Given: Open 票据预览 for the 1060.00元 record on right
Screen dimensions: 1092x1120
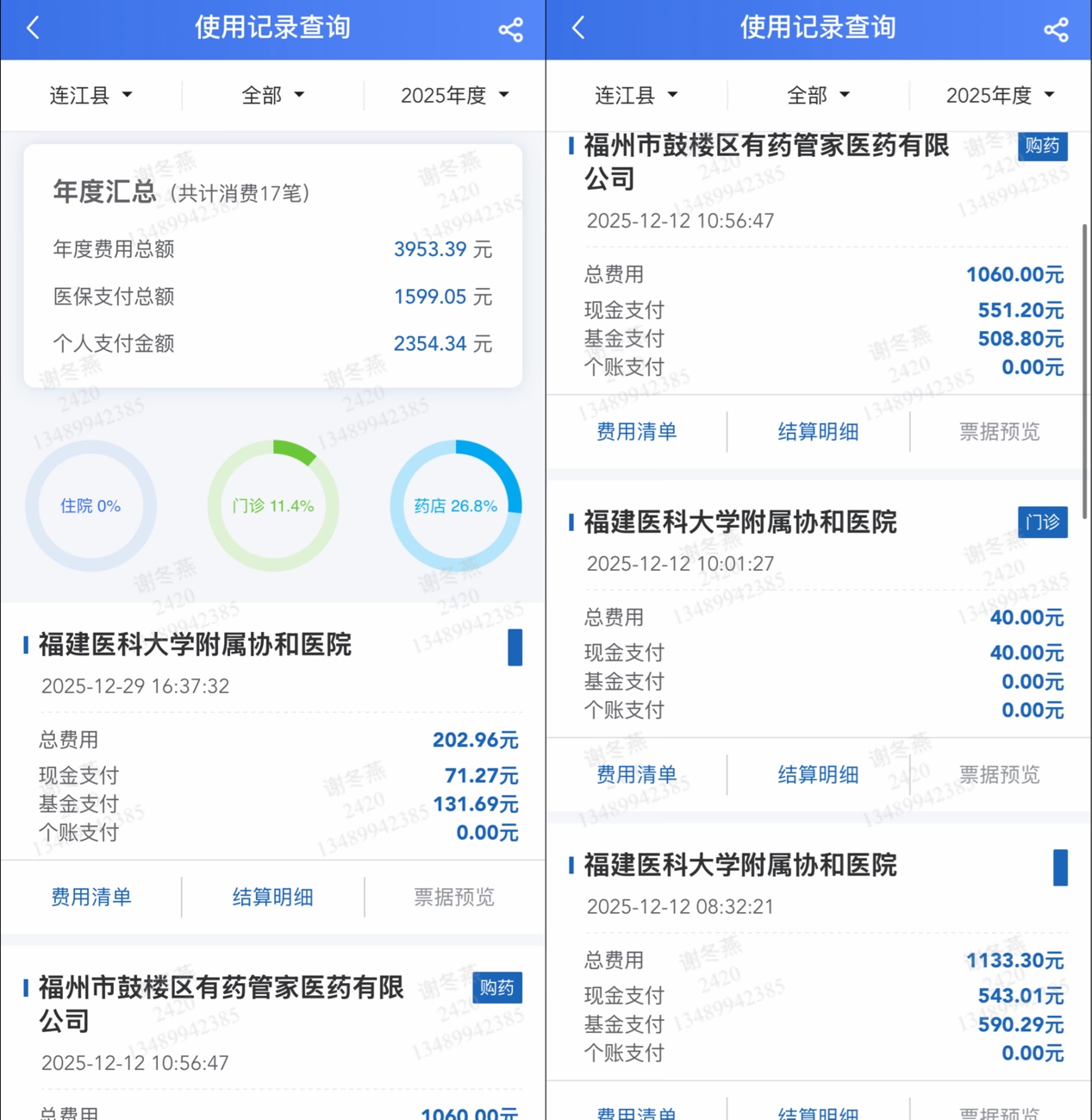Looking at the screenshot, I should click(999, 432).
